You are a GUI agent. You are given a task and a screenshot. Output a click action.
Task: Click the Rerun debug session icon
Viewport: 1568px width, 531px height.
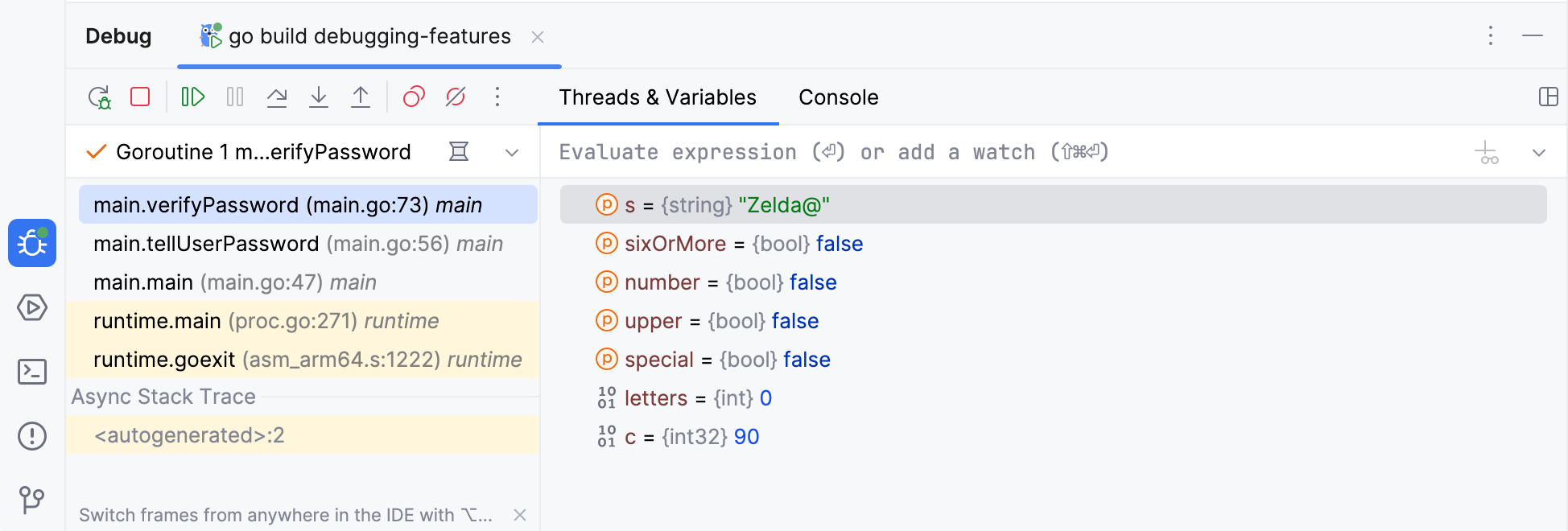pyautogui.click(x=99, y=97)
